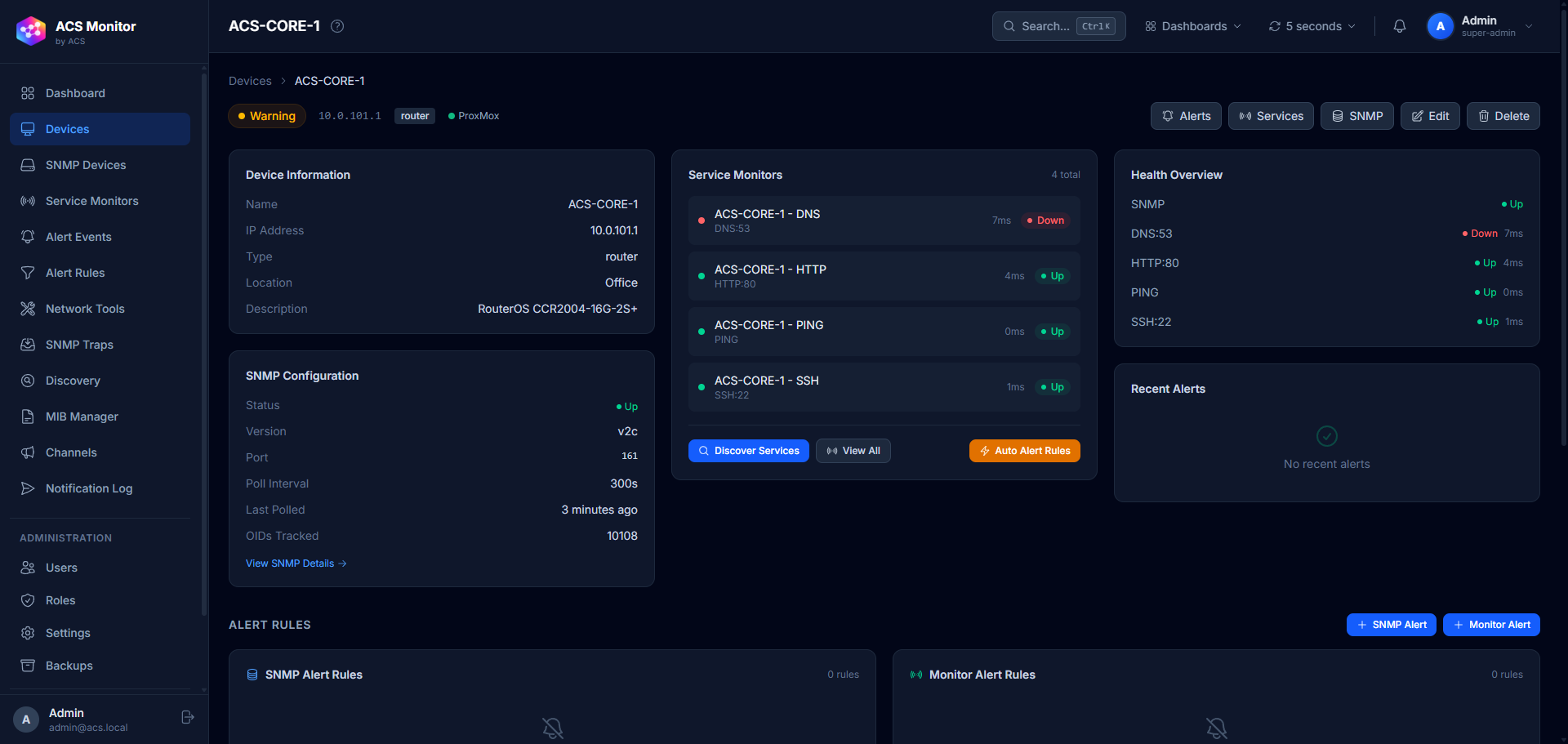Open the ACS-CORE-1 - PING service monitor row
The image size is (1568, 744).
click(884, 332)
